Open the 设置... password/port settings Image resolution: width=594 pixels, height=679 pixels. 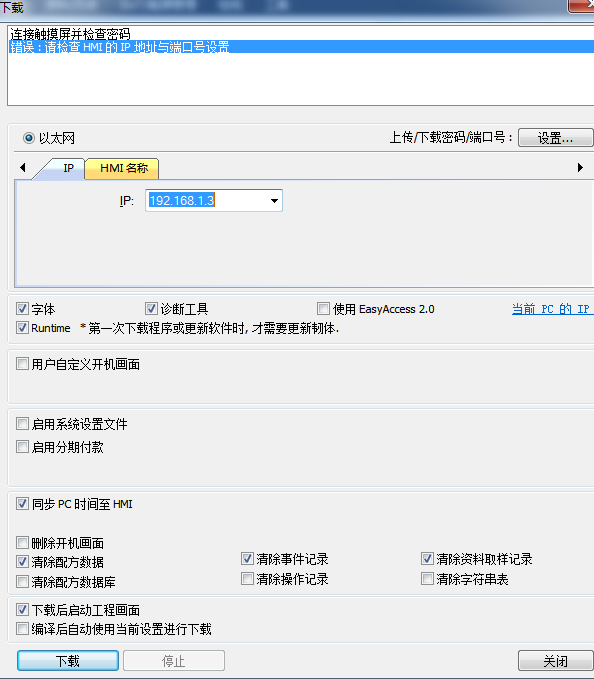[555, 138]
